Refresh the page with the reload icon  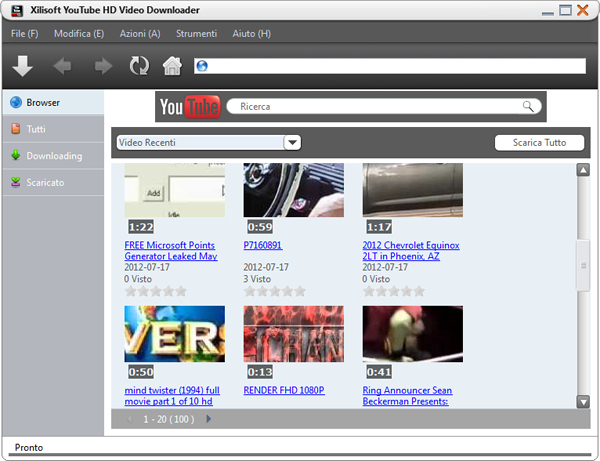139,66
